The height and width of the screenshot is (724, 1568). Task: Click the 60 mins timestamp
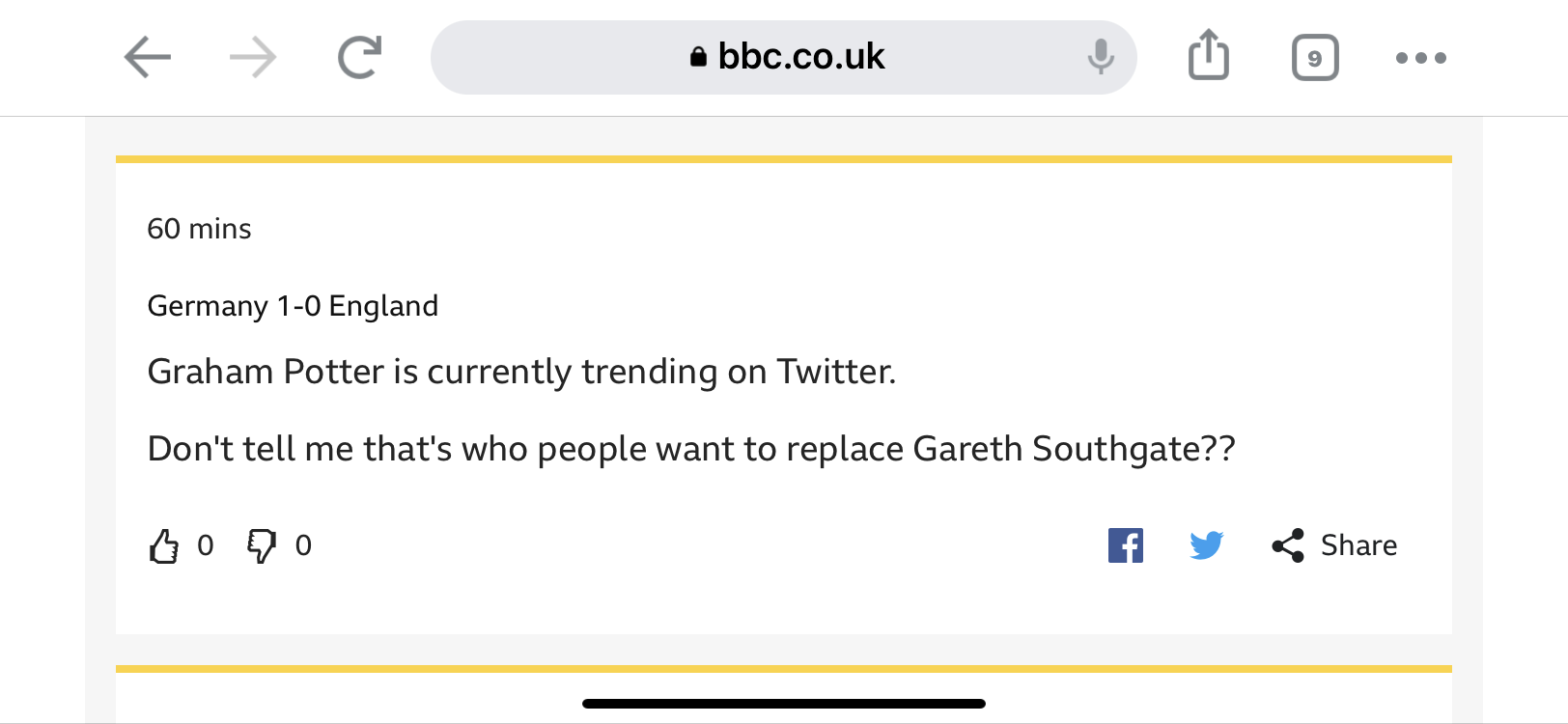coord(199,229)
